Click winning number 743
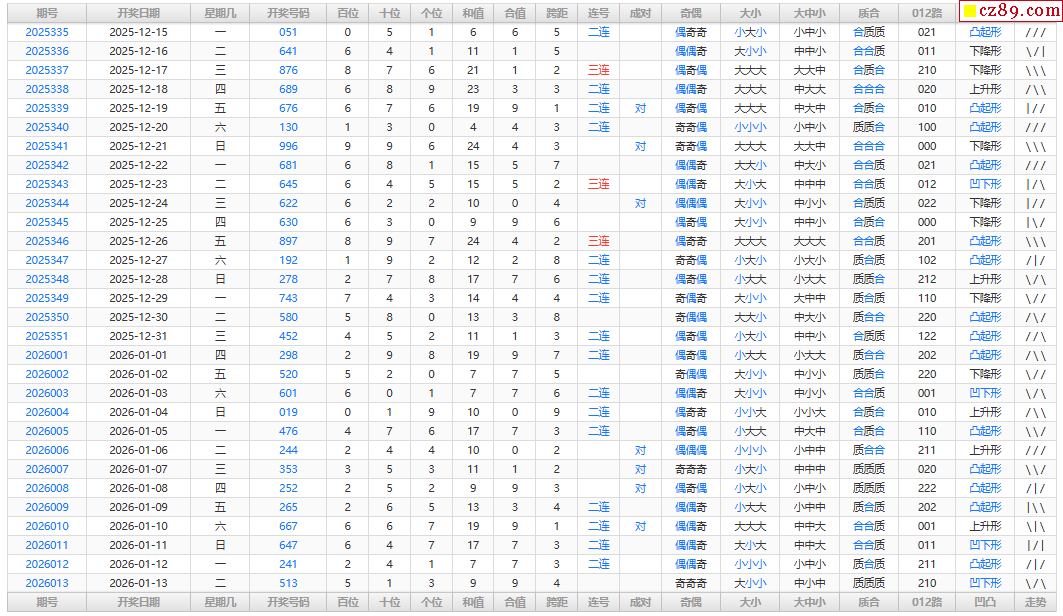Viewport: 1063px width, 616px height. pos(288,297)
